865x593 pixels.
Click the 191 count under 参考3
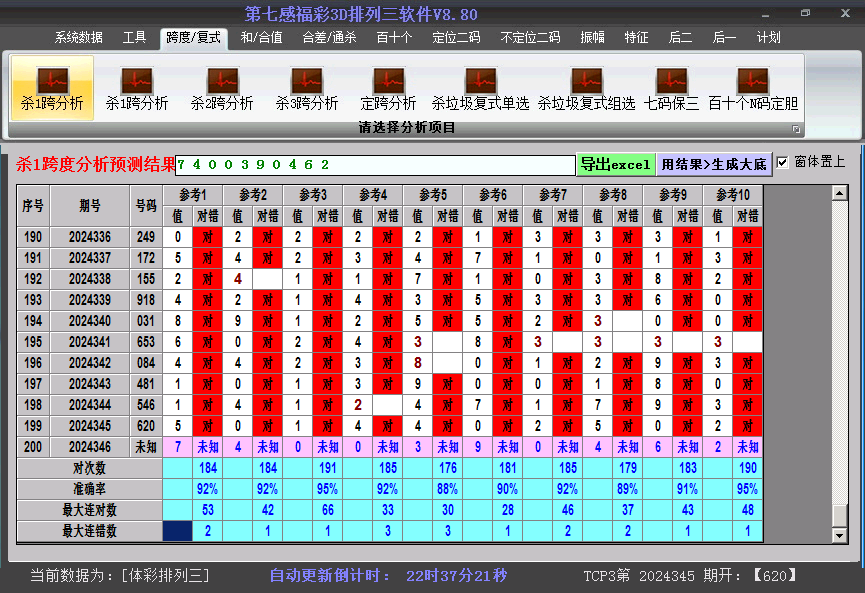pyautogui.click(x=328, y=468)
